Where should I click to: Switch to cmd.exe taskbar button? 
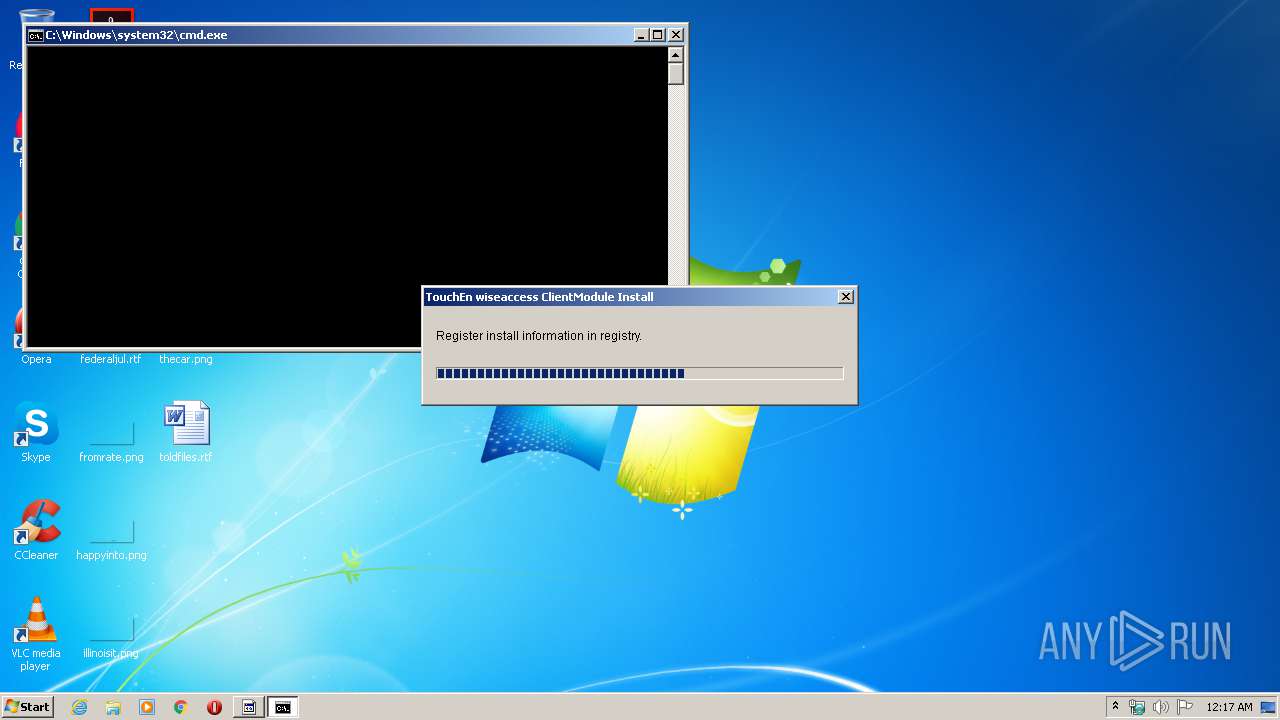[x=283, y=707]
